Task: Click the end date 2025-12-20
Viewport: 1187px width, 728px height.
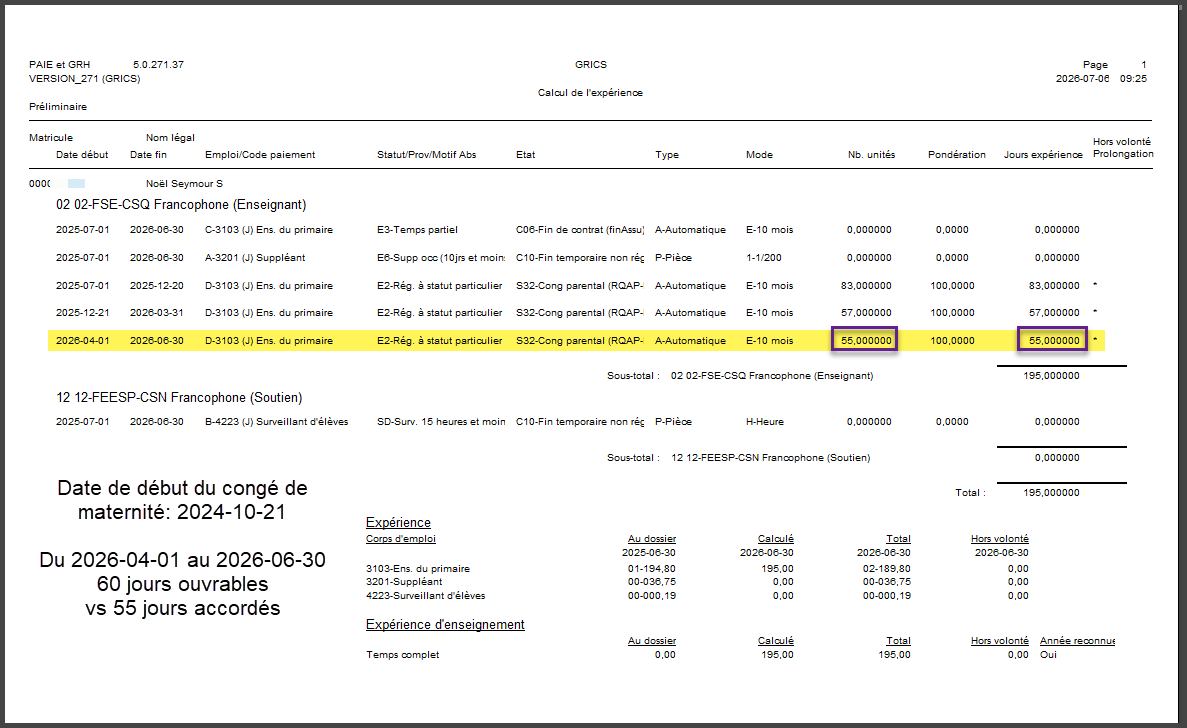Action: pos(157,285)
